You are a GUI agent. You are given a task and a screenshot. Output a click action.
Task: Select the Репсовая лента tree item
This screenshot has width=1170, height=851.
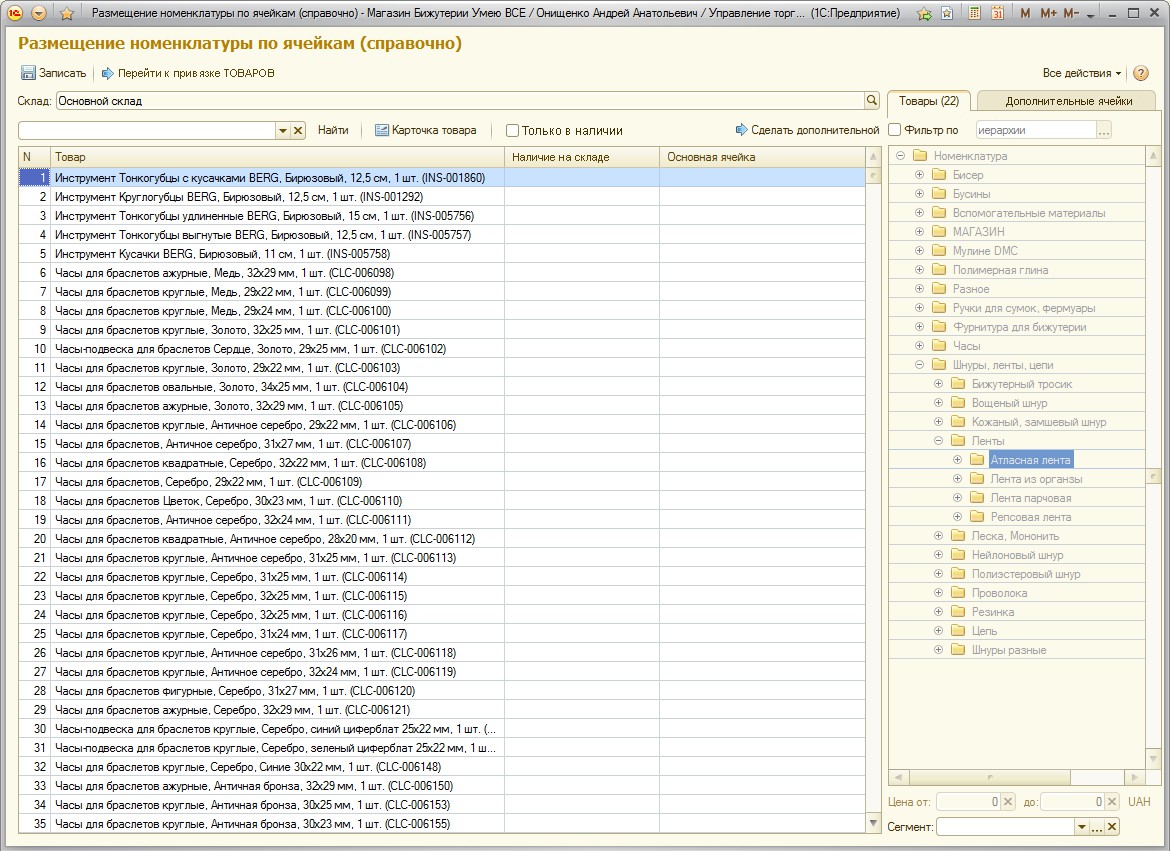[x=1030, y=517]
